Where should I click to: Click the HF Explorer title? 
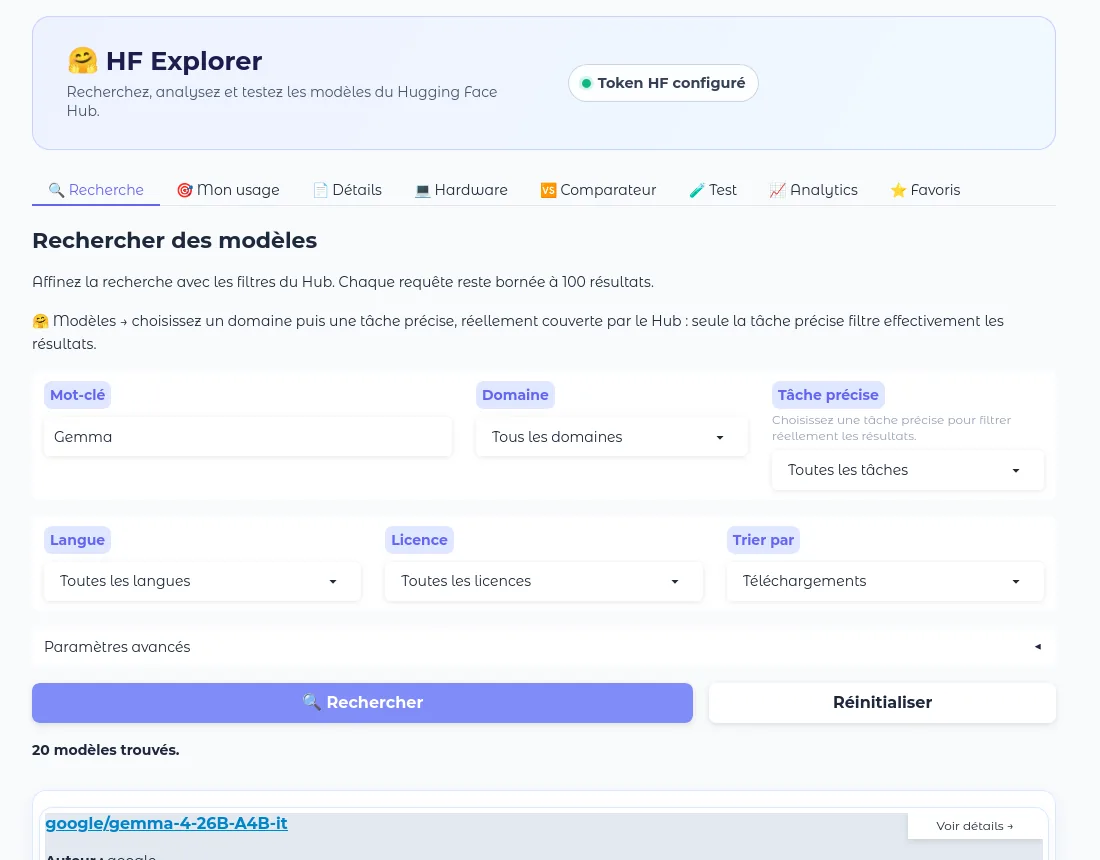pyautogui.click(x=184, y=61)
